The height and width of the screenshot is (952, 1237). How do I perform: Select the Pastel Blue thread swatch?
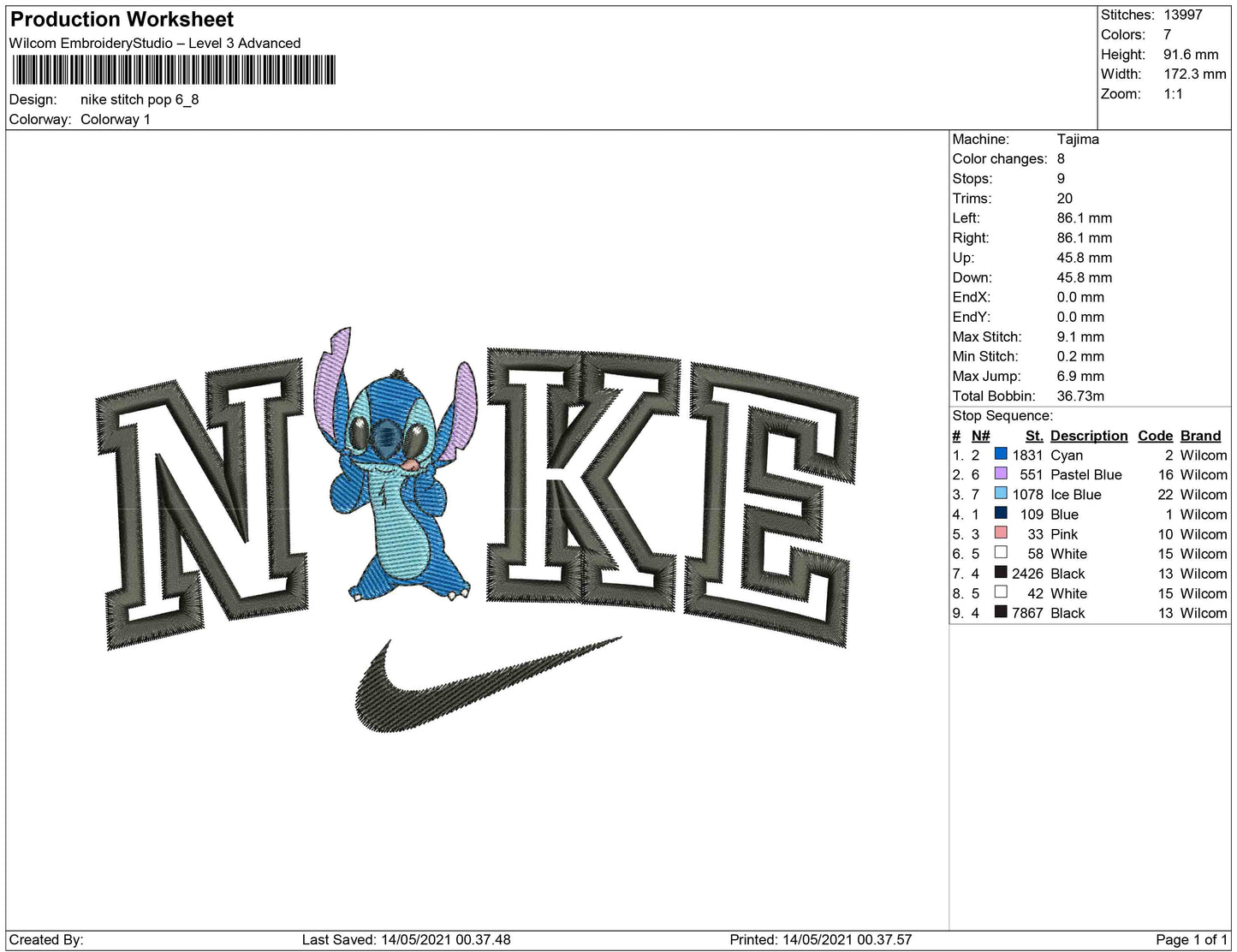click(x=1000, y=473)
